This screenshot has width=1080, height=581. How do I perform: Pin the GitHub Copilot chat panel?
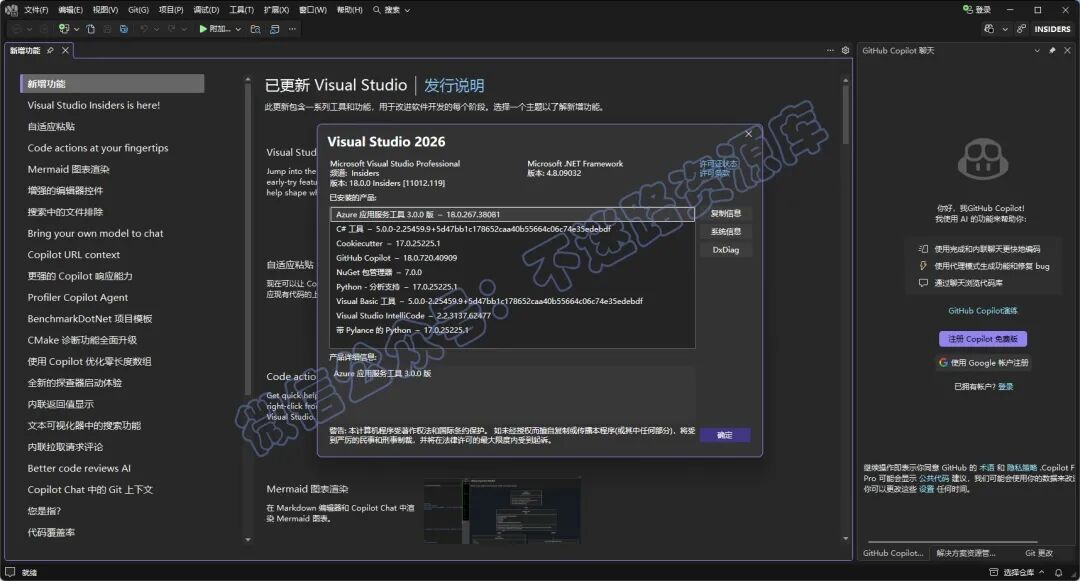pyautogui.click(x=1052, y=50)
